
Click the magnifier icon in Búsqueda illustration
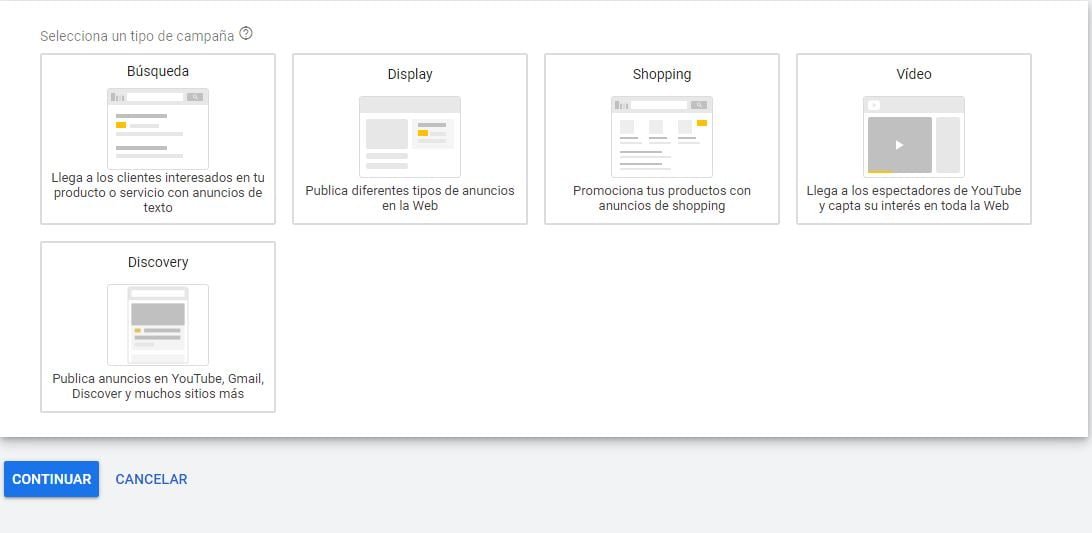click(x=195, y=97)
